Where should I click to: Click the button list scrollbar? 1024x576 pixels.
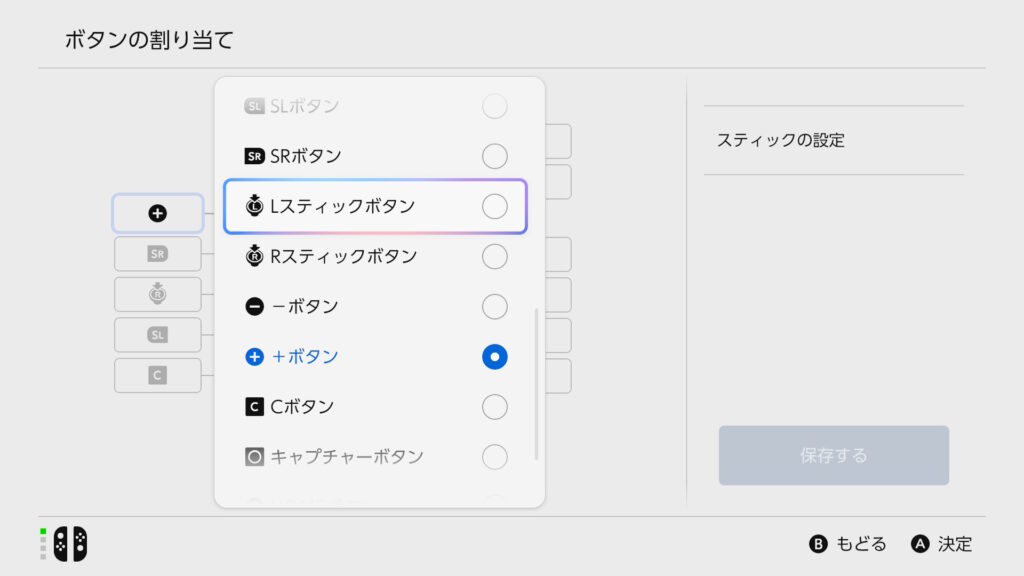tap(537, 384)
